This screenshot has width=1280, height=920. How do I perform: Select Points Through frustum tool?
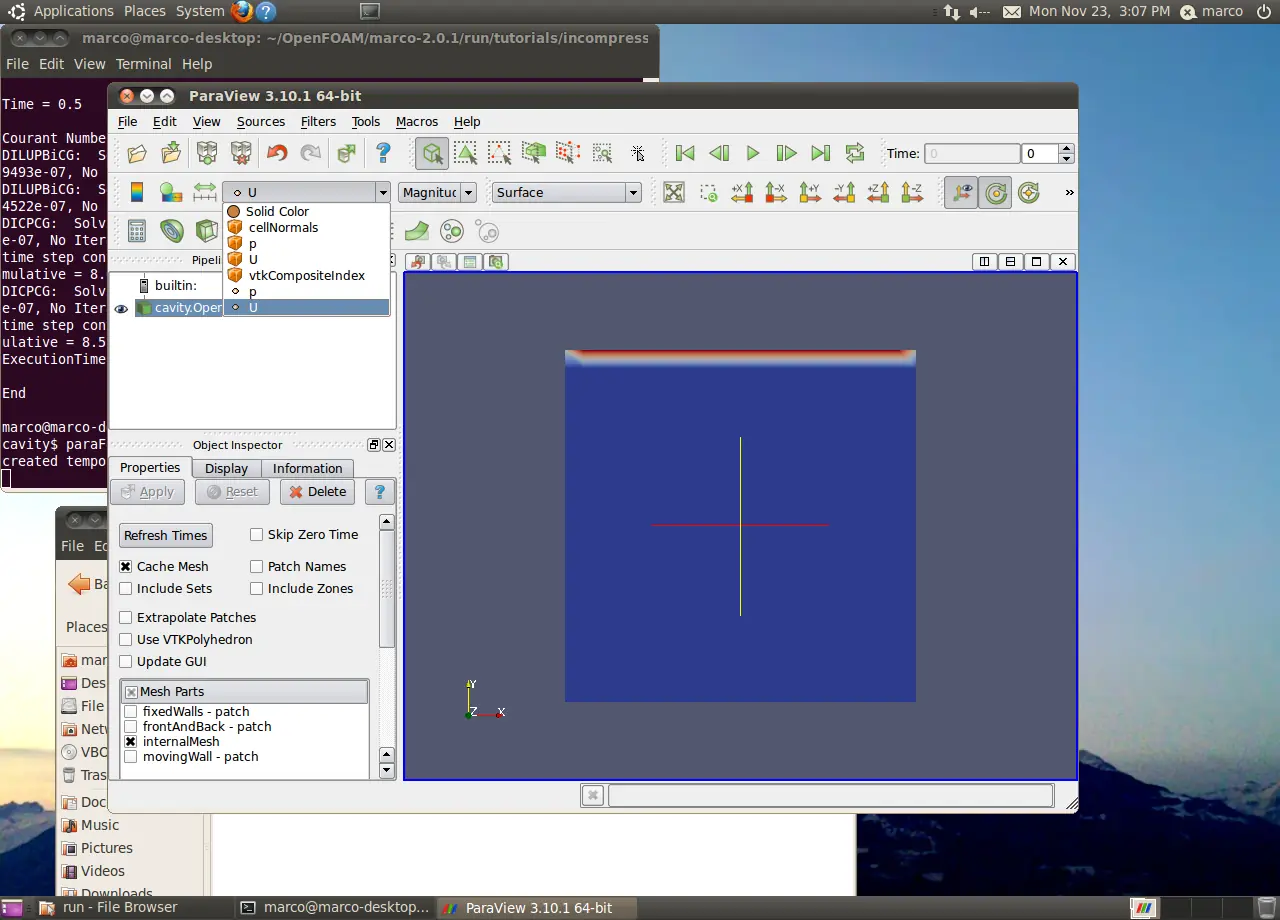tap(568, 153)
